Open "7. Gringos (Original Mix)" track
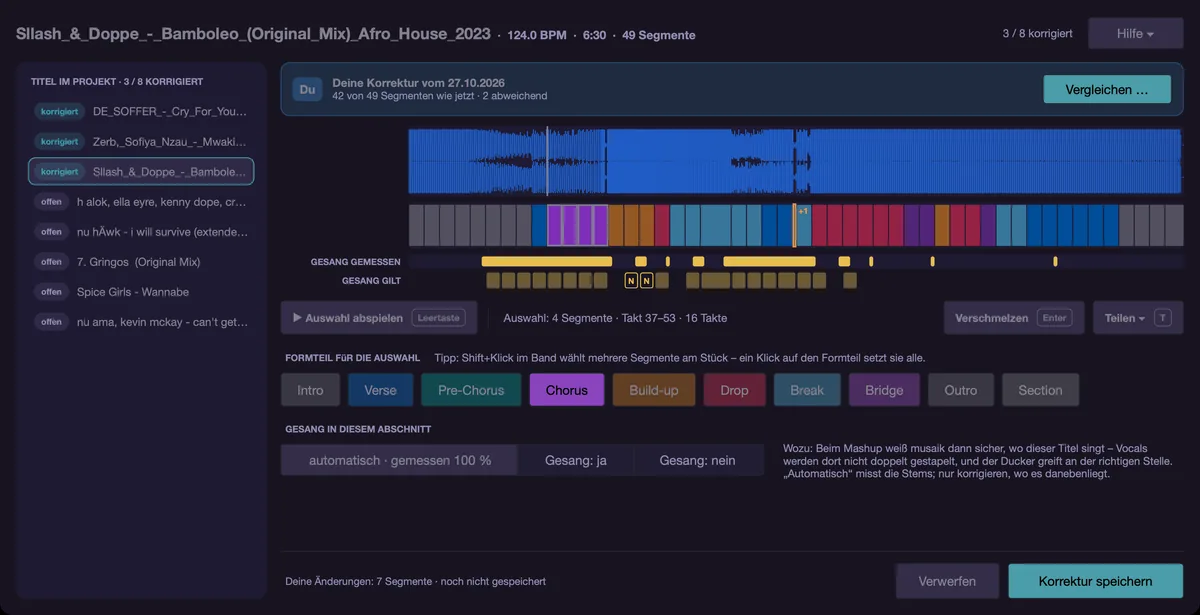 coord(141,262)
